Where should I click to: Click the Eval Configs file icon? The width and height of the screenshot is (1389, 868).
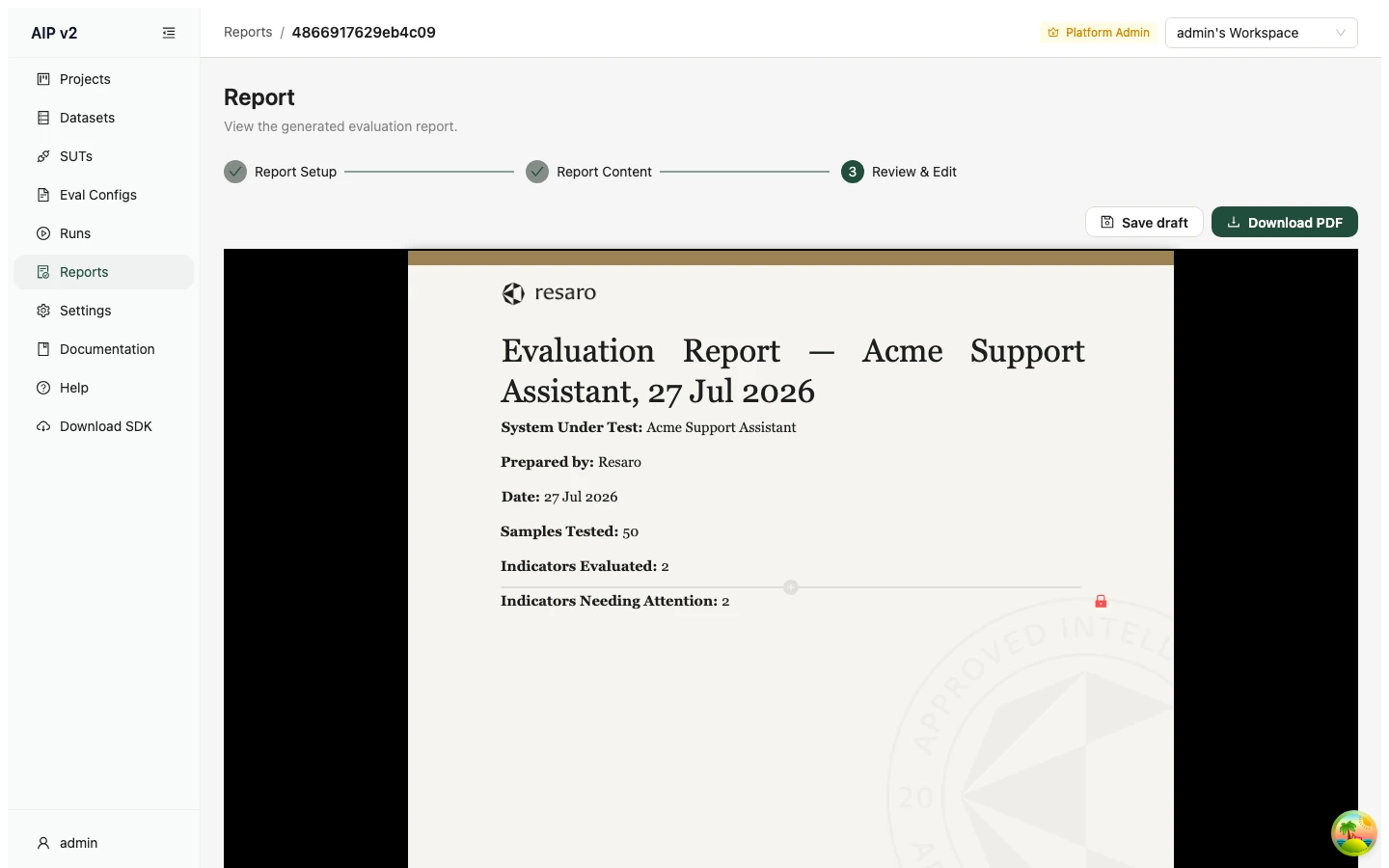click(x=43, y=195)
